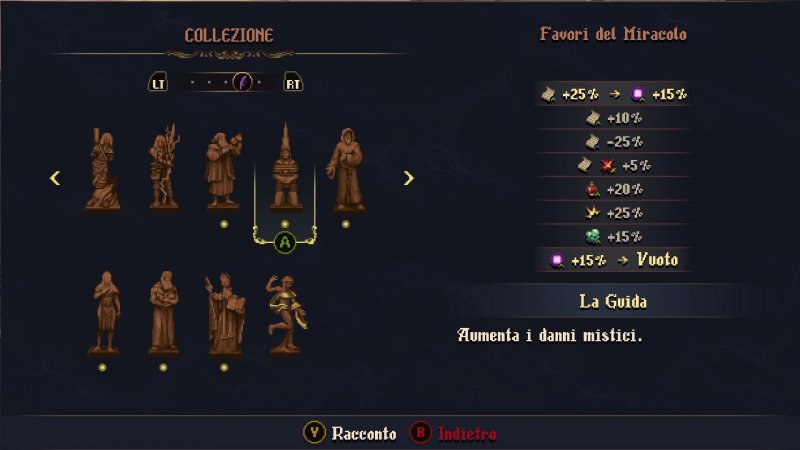Pick the statue with lightning branches
This screenshot has width=800, height=450.
(x=164, y=167)
